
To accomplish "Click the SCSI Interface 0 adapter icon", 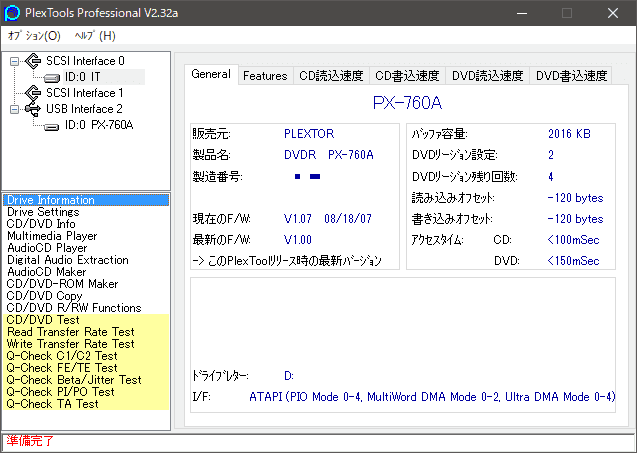I will click(x=32, y=61).
